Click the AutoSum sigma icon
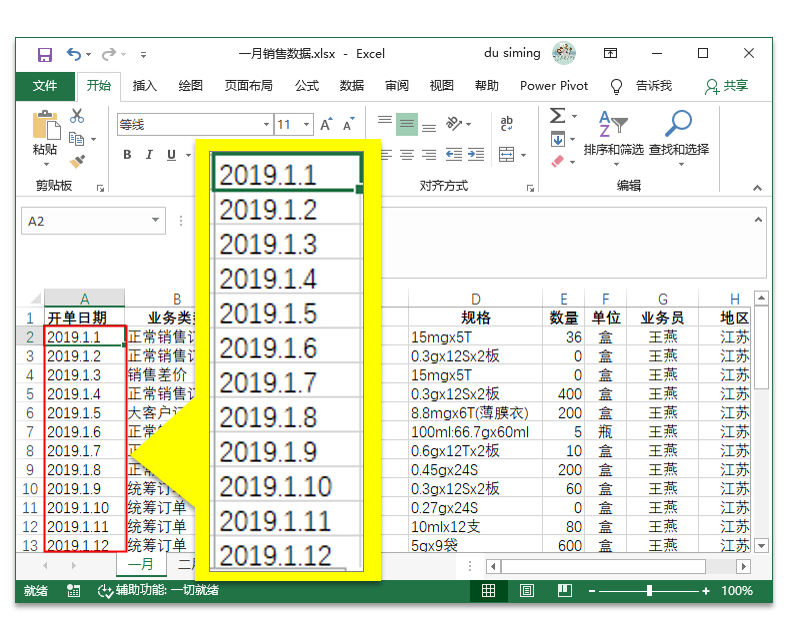Screen dimensions: 788x643 click(557, 116)
